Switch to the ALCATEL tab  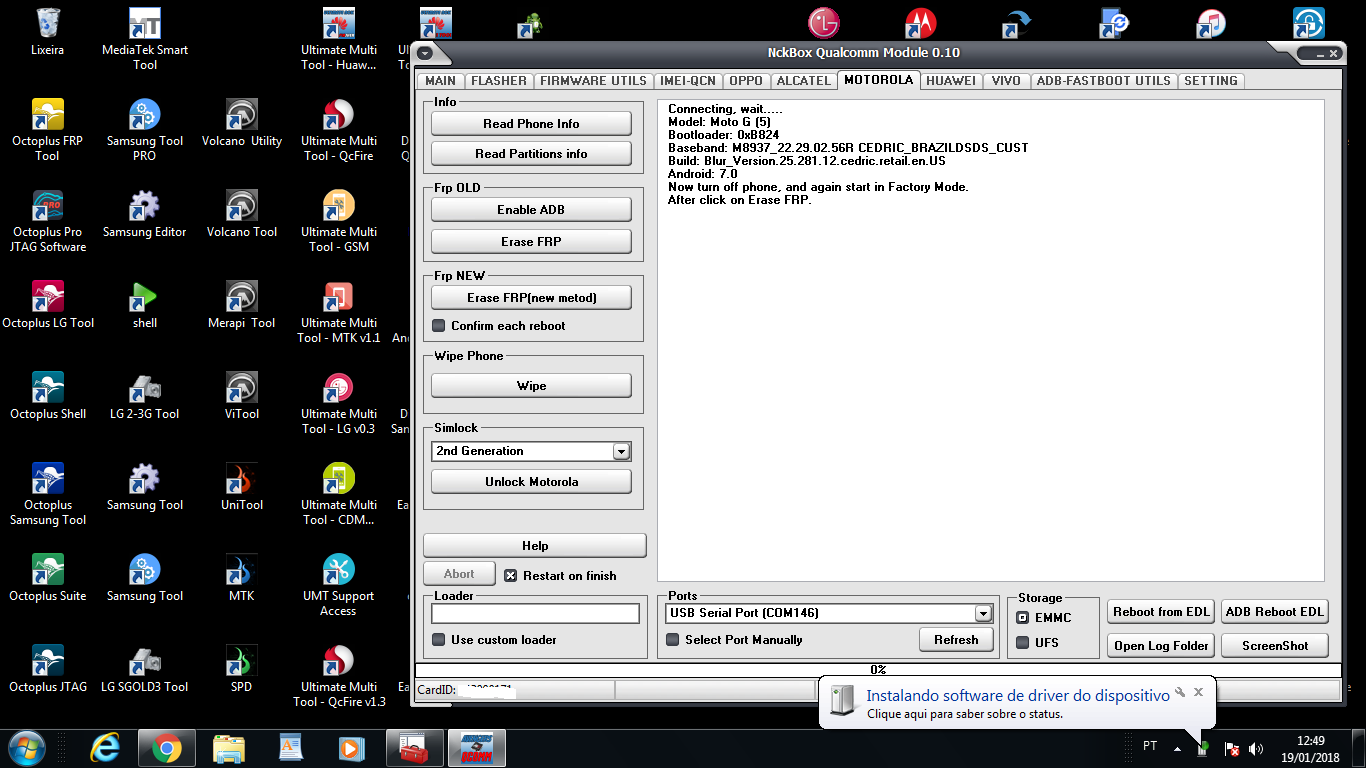tap(803, 81)
